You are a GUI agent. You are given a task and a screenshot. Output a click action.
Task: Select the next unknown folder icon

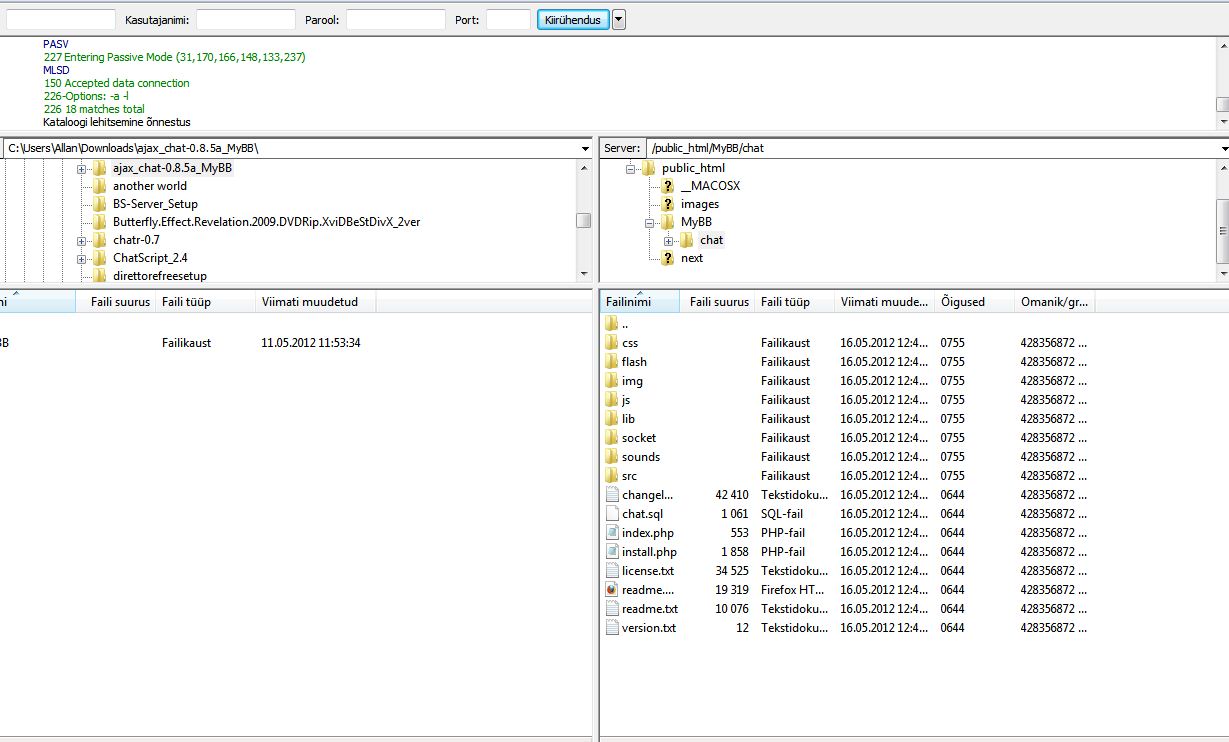[667, 258]
